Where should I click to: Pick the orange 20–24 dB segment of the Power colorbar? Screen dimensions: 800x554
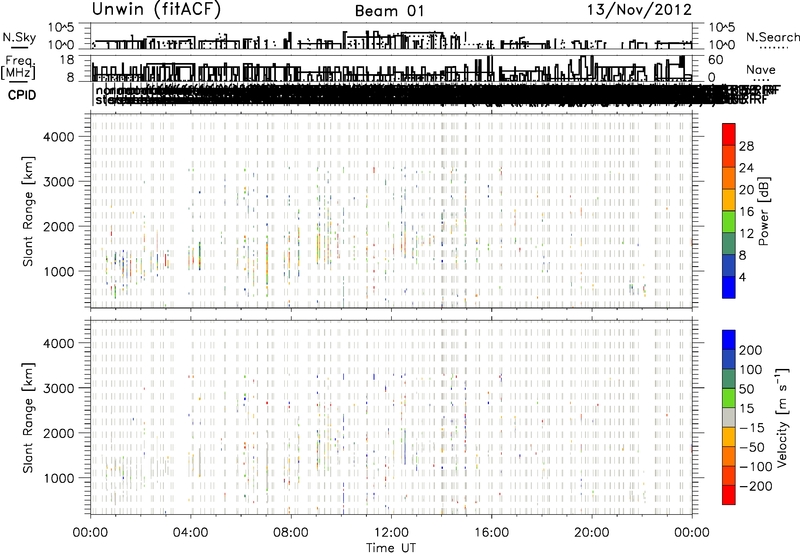pyautogui.click(x=729, y=178)
